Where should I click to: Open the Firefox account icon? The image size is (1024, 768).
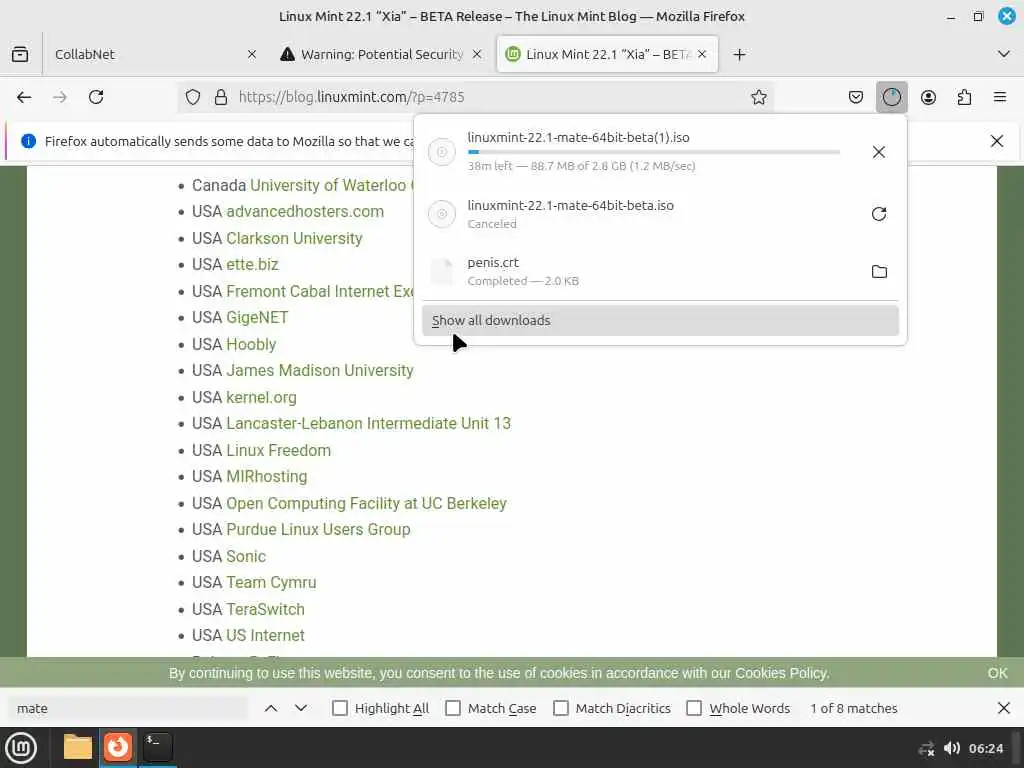928,97
